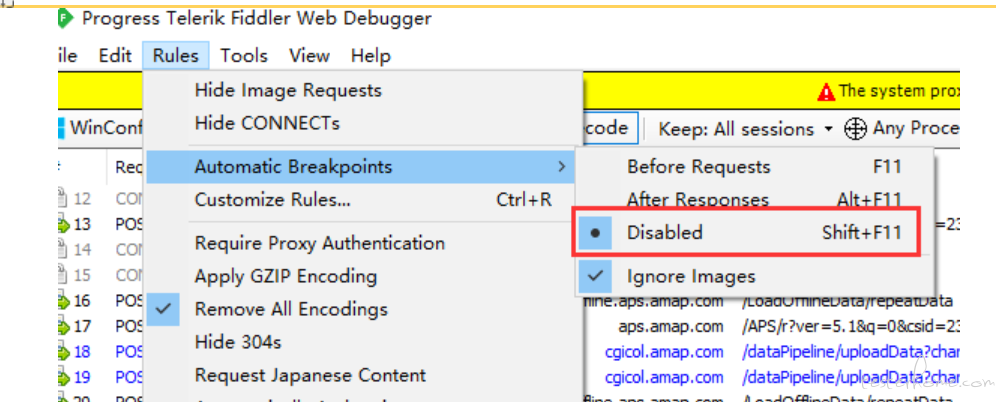Image resolution: width=996 pixels, height=402 pixels.
Task: Click /dataPipeline/uploadData URL in row 18
Action: click(x=851, y=352)
